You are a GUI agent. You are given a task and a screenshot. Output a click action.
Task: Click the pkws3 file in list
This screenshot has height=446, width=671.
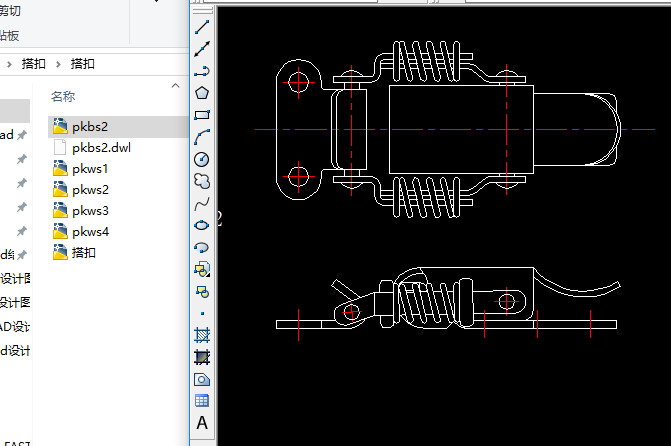point(90,211)
